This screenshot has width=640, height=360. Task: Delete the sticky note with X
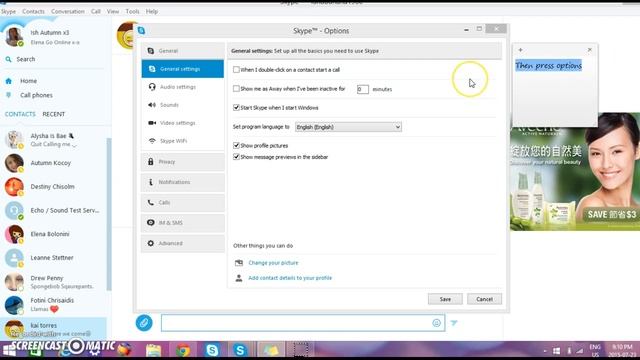pyautogui.click(x=589, y=50)
